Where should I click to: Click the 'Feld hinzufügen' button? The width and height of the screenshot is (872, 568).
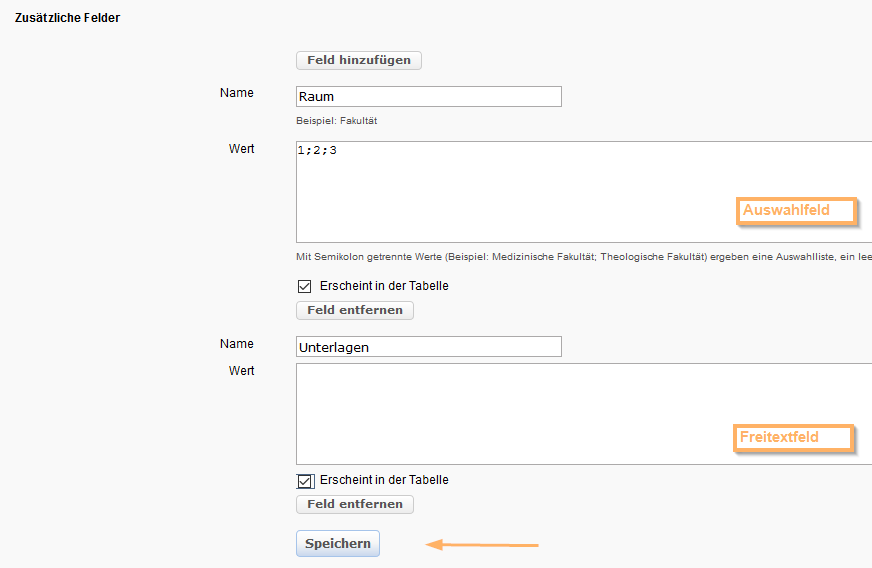click(x=359, y=60)
